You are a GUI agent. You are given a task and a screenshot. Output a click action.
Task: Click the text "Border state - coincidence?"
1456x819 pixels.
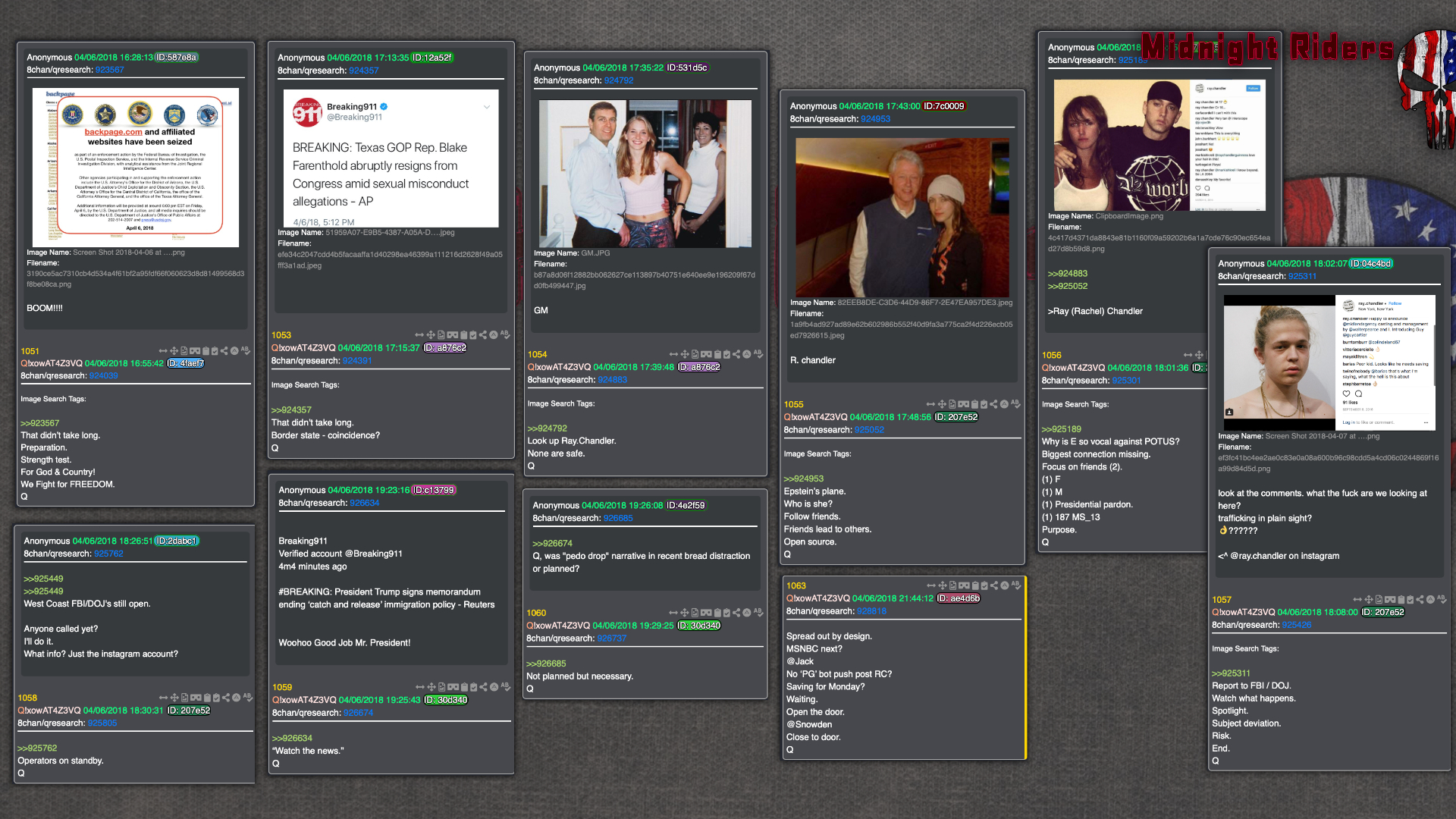tap(325, 435)
